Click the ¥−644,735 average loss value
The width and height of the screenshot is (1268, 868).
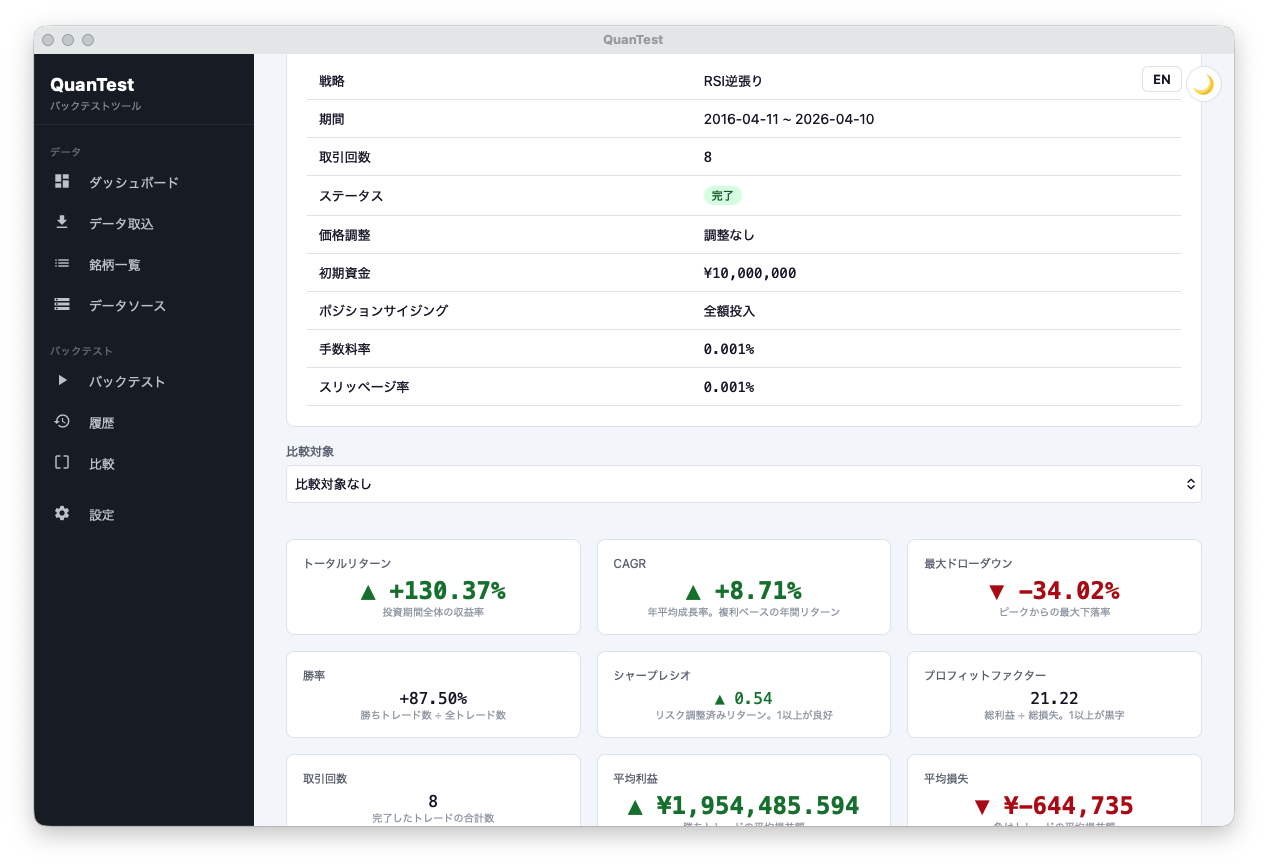click(x=1068, y=806)
